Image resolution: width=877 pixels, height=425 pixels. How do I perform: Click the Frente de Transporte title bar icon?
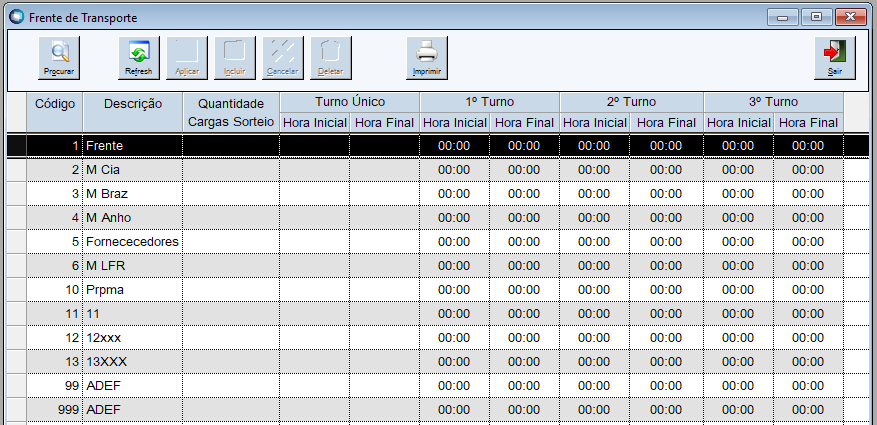tap(17, 17)
